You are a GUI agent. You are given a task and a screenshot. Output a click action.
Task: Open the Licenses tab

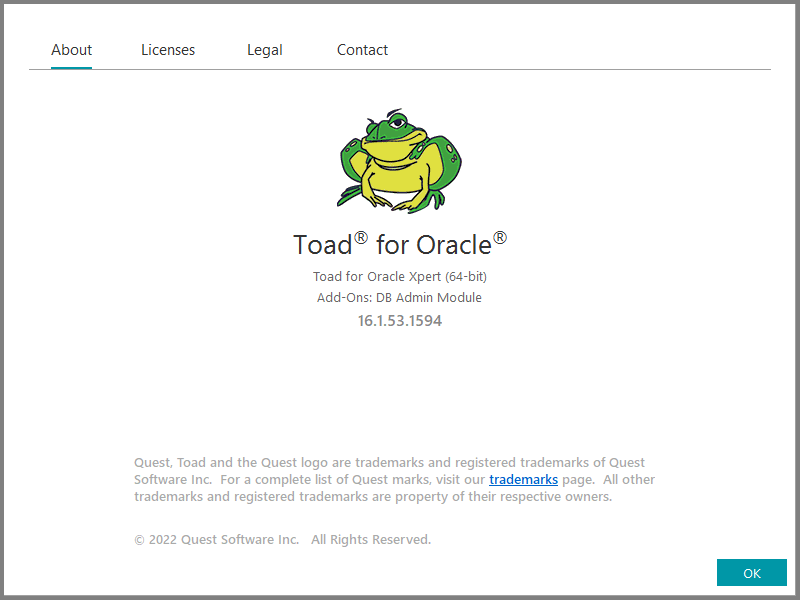tap(168, 50)
